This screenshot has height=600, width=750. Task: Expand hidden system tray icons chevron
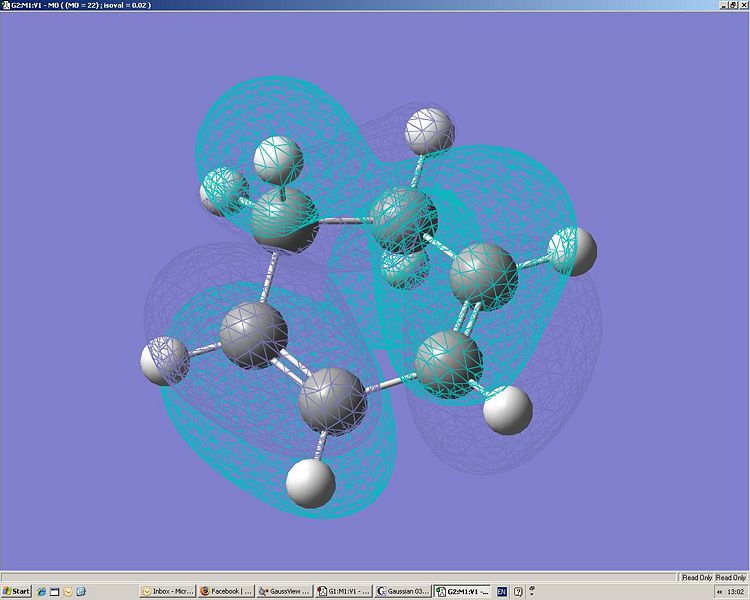tap(719, 592)
